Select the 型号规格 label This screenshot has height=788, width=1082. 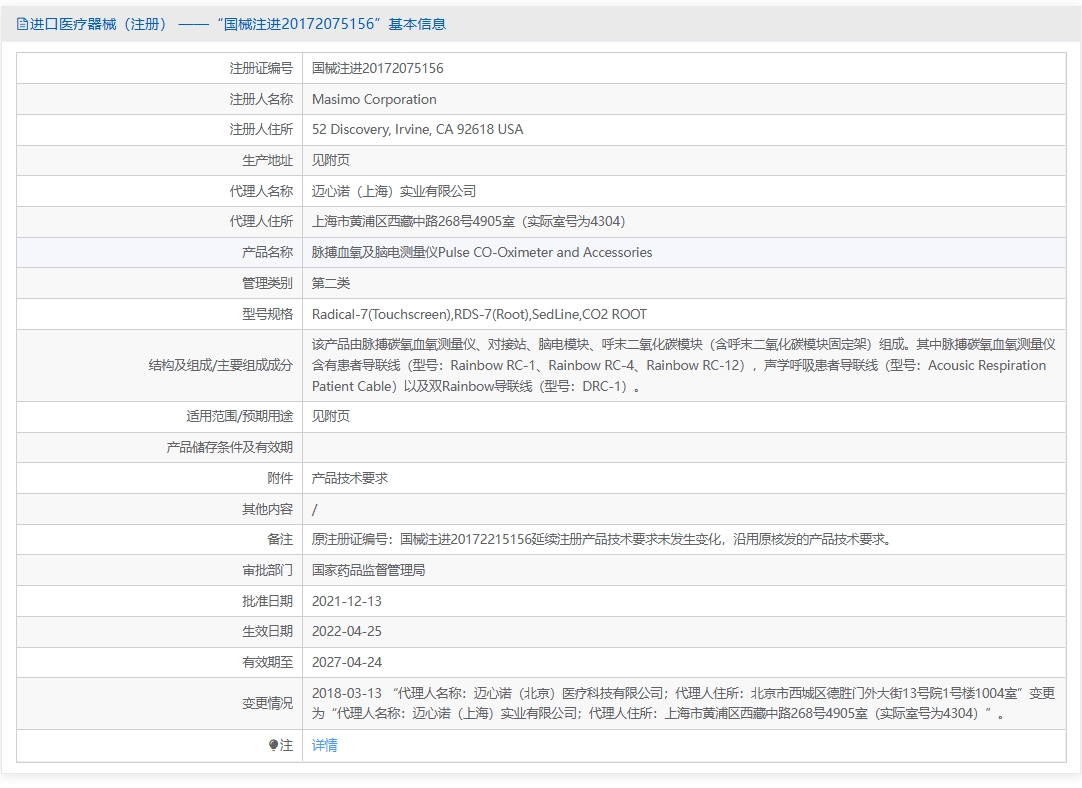[267, 315]
